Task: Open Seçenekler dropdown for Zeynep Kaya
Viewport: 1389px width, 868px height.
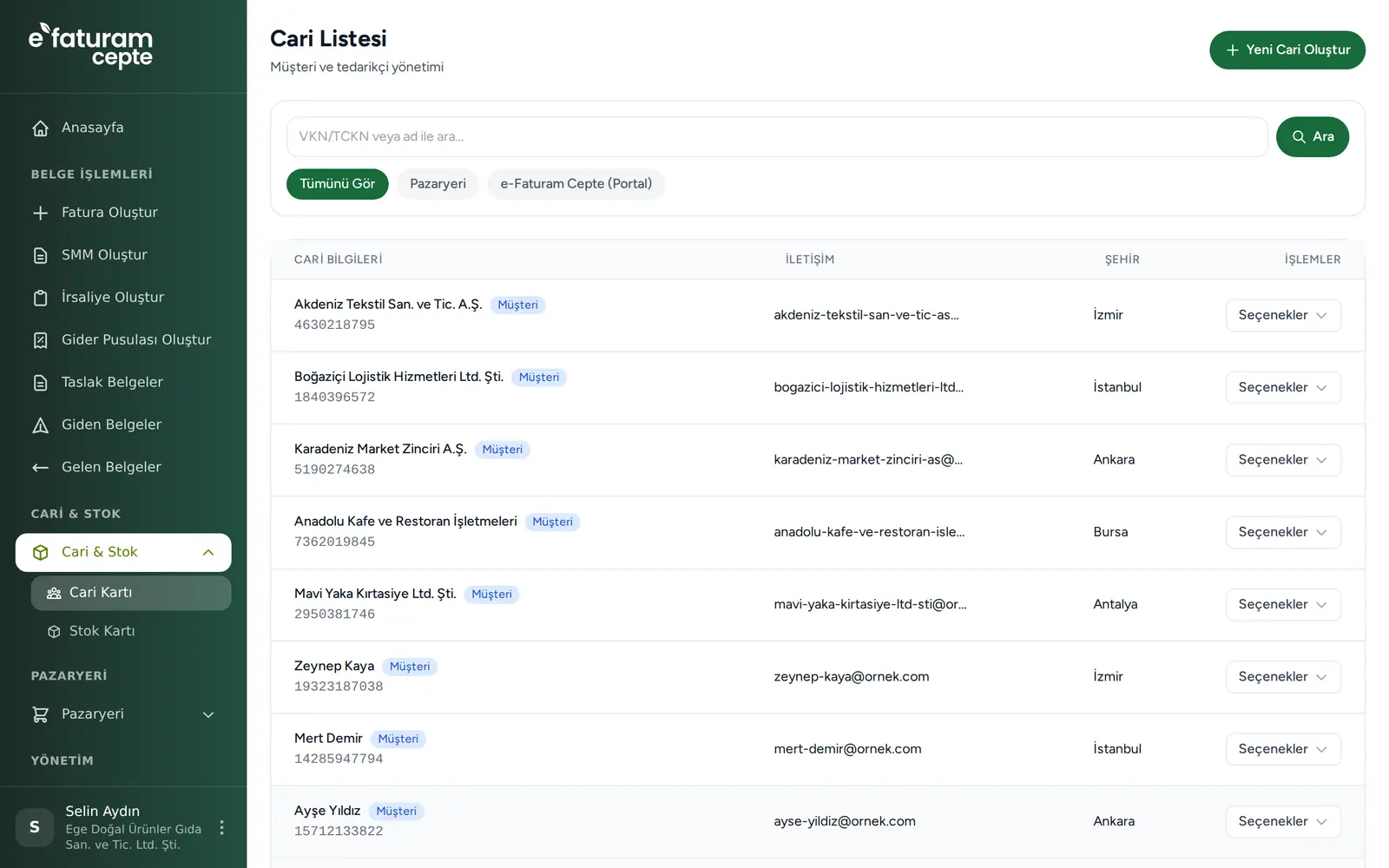Action: [1283, 677]
